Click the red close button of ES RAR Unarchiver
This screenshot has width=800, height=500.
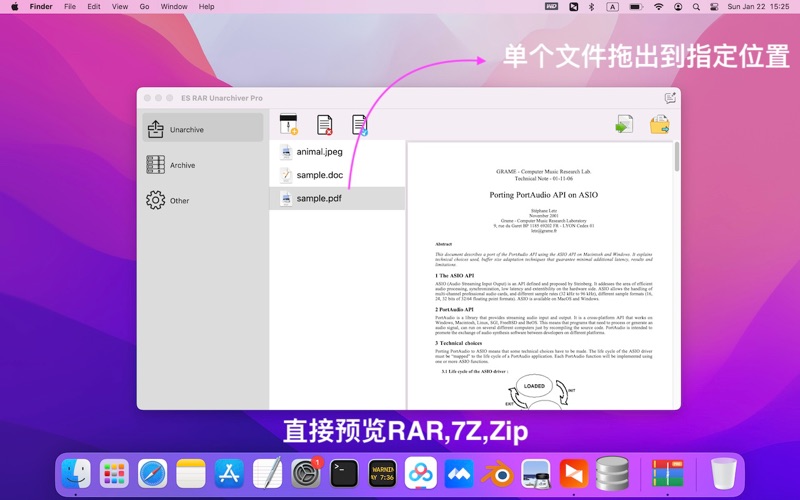coord(147,98)
